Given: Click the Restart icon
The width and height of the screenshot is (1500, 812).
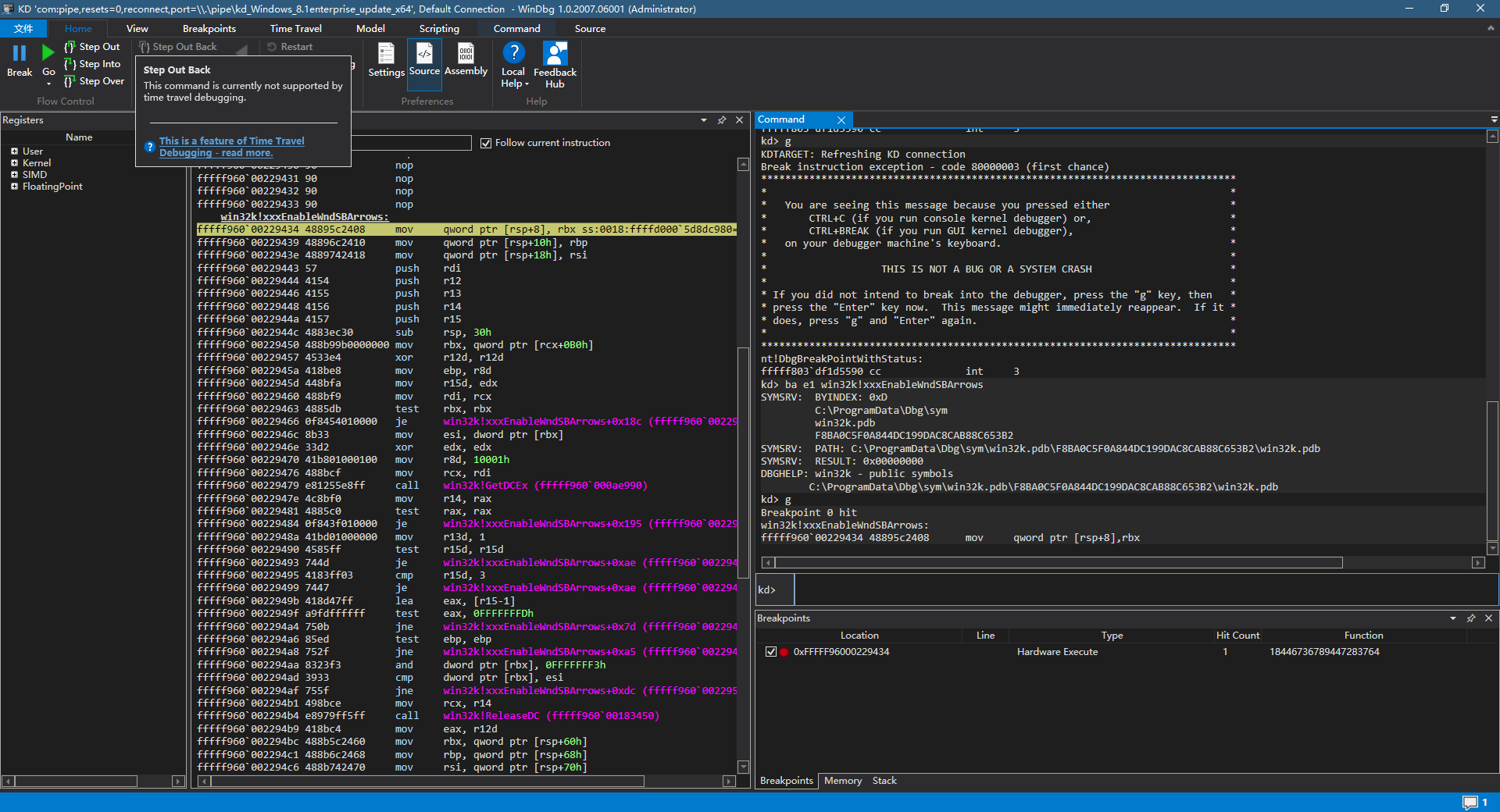Looking at the screenshot, I should (x=272, y=47).
